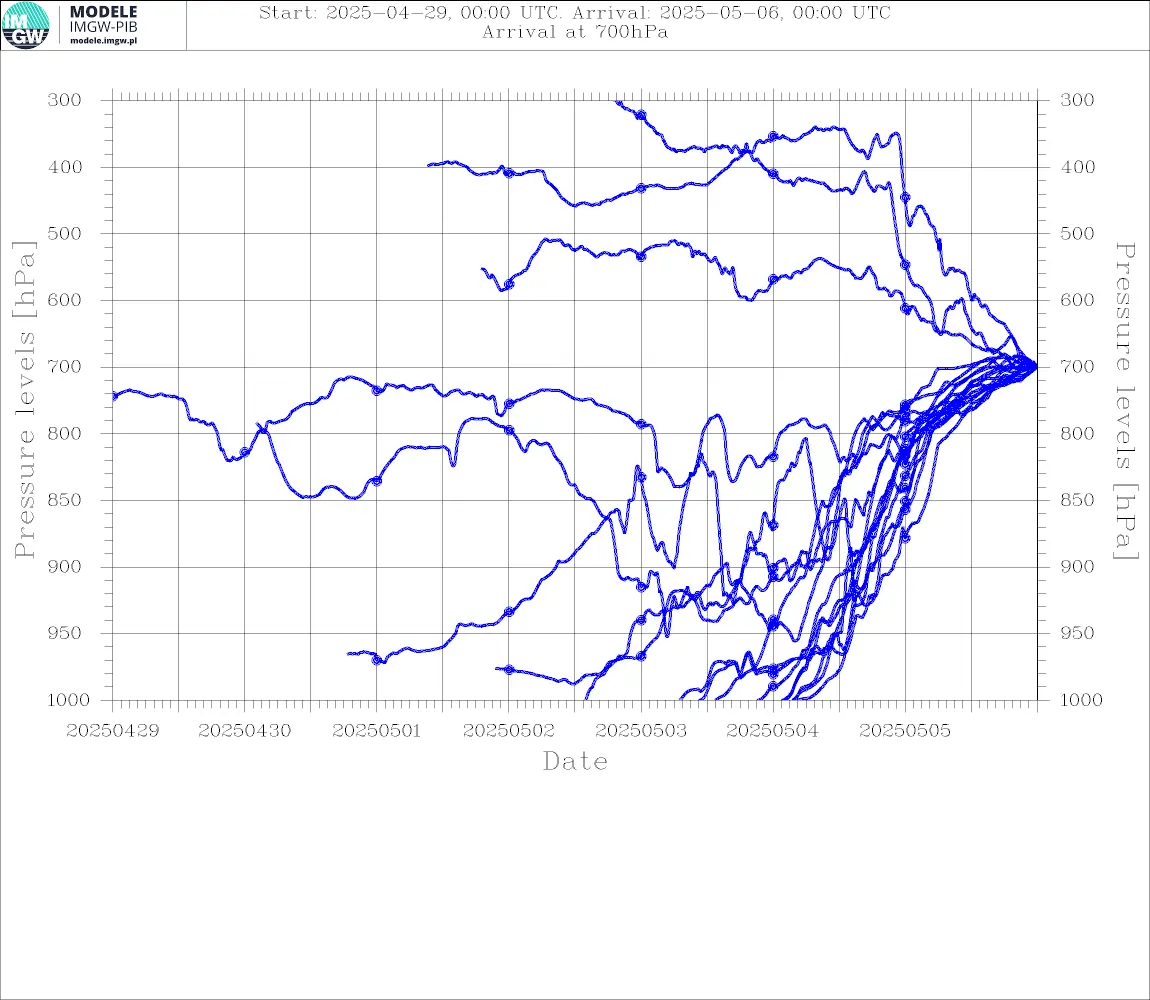Click the 20250503 date label
1150x1000 pixels.
point(641,731)
